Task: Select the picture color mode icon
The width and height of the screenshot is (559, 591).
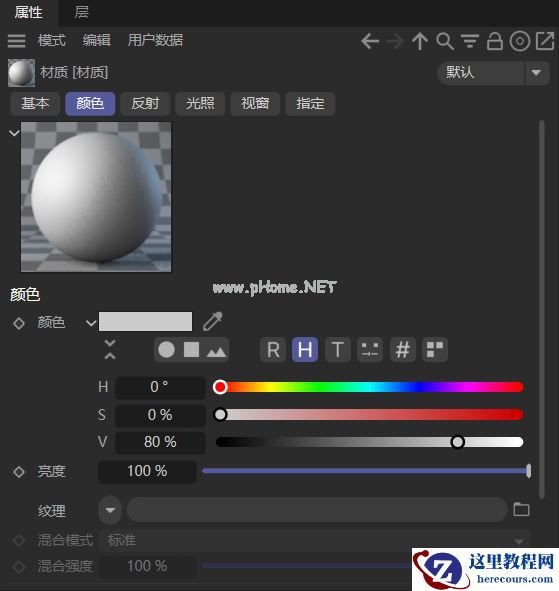Action: point(216,351)
